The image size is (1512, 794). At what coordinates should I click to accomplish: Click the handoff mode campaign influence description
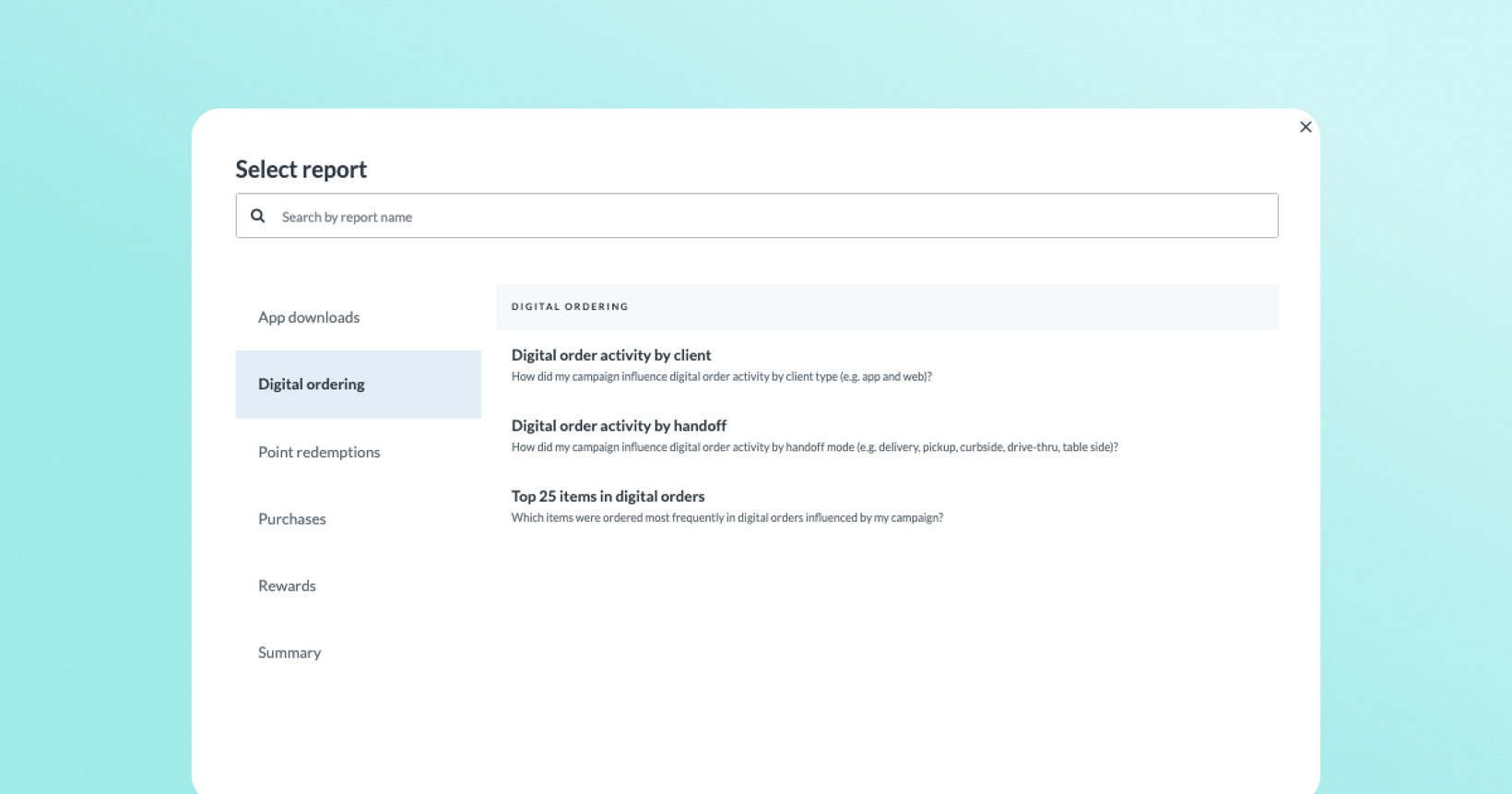pos(815,447)
